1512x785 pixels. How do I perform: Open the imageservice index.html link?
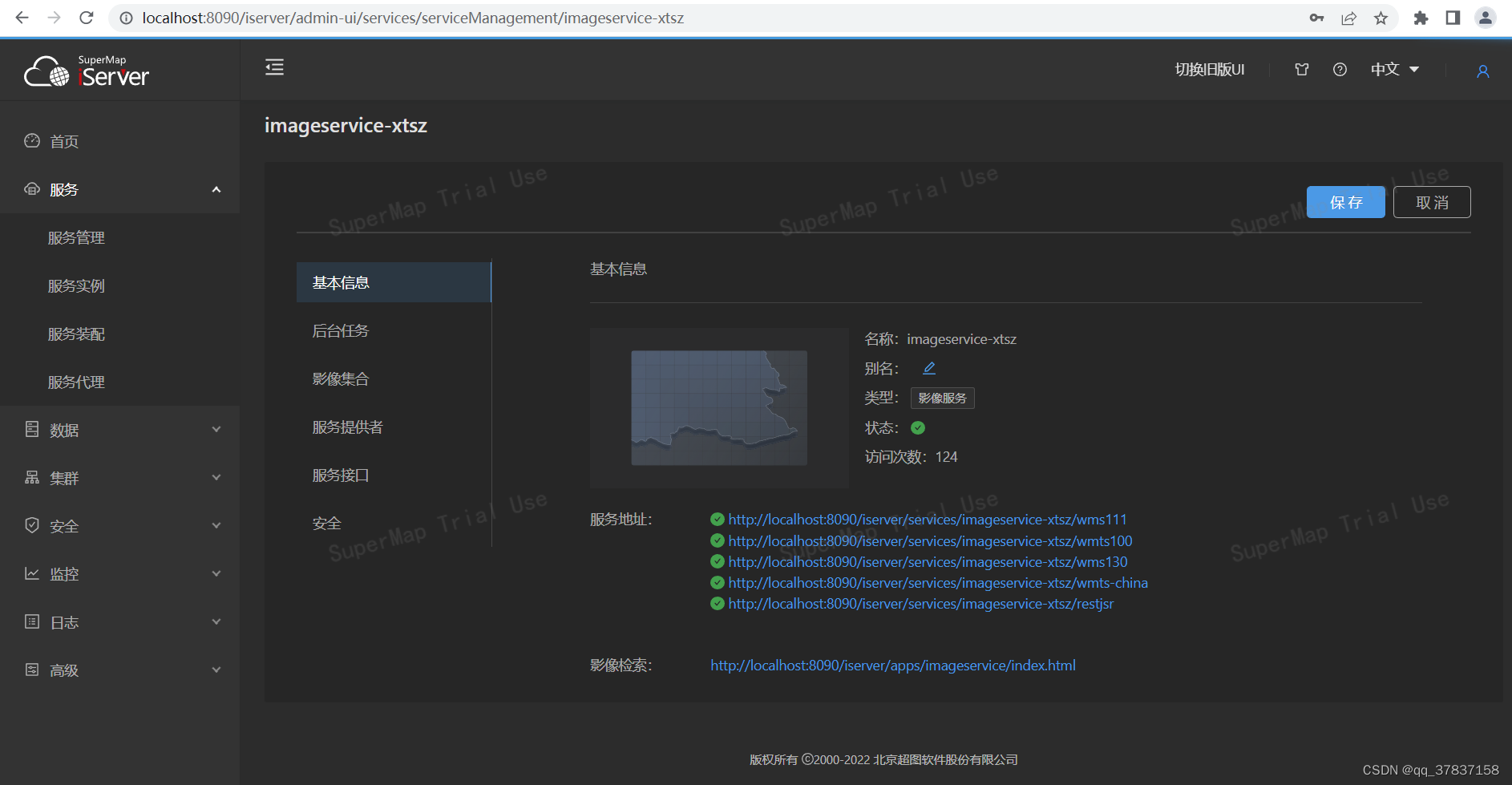(893, 666)
